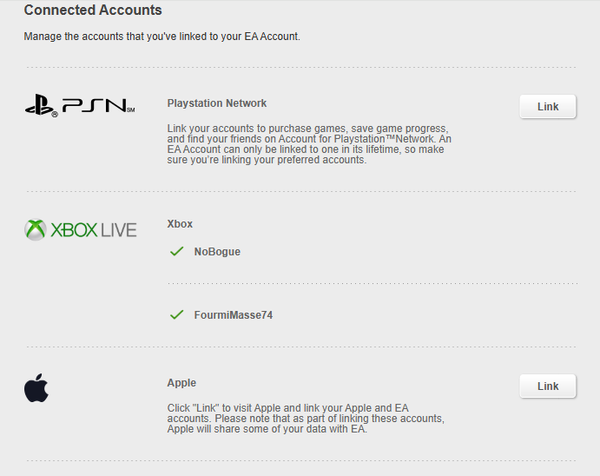The width and height of the screenshot is (600, 476).
Task: Click the Playstation Network title text
Action: pyautogui.click(x=217, y=103)
